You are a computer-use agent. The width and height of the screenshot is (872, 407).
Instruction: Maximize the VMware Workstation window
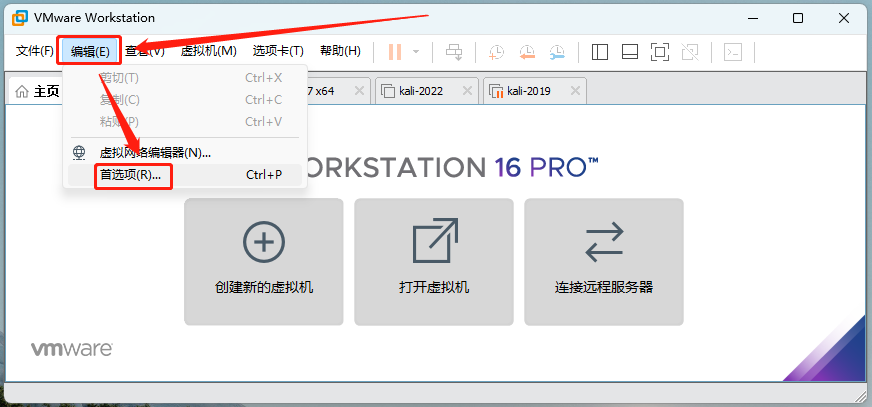click(798, 18)
